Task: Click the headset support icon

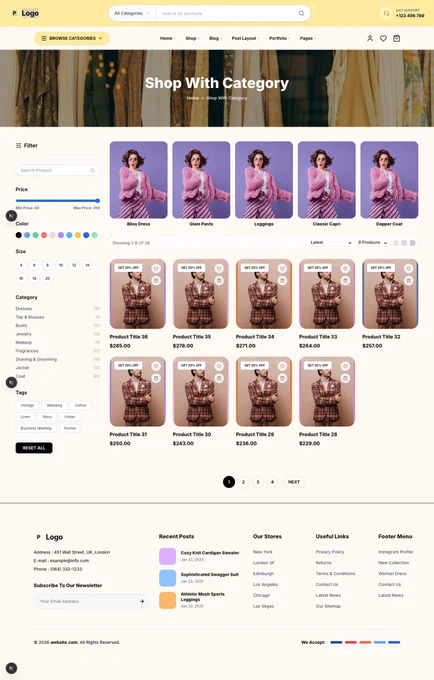Action: (386, 13)
